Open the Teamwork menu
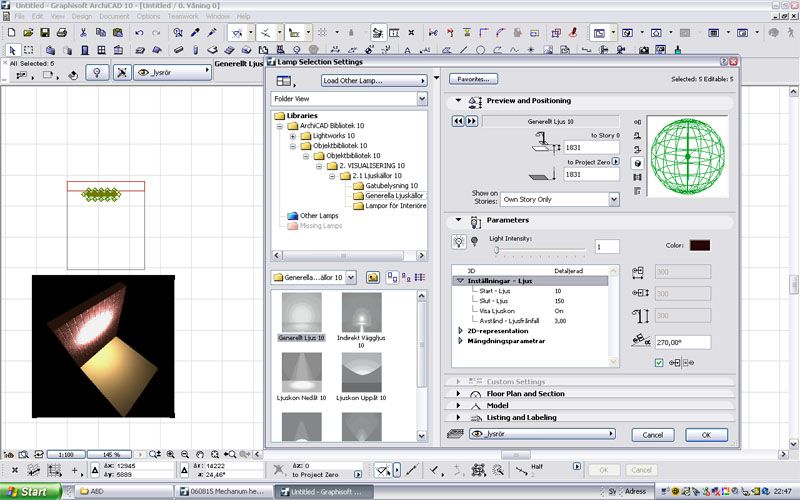Screen dimensions: 800x500 click(x=183, y=17)
